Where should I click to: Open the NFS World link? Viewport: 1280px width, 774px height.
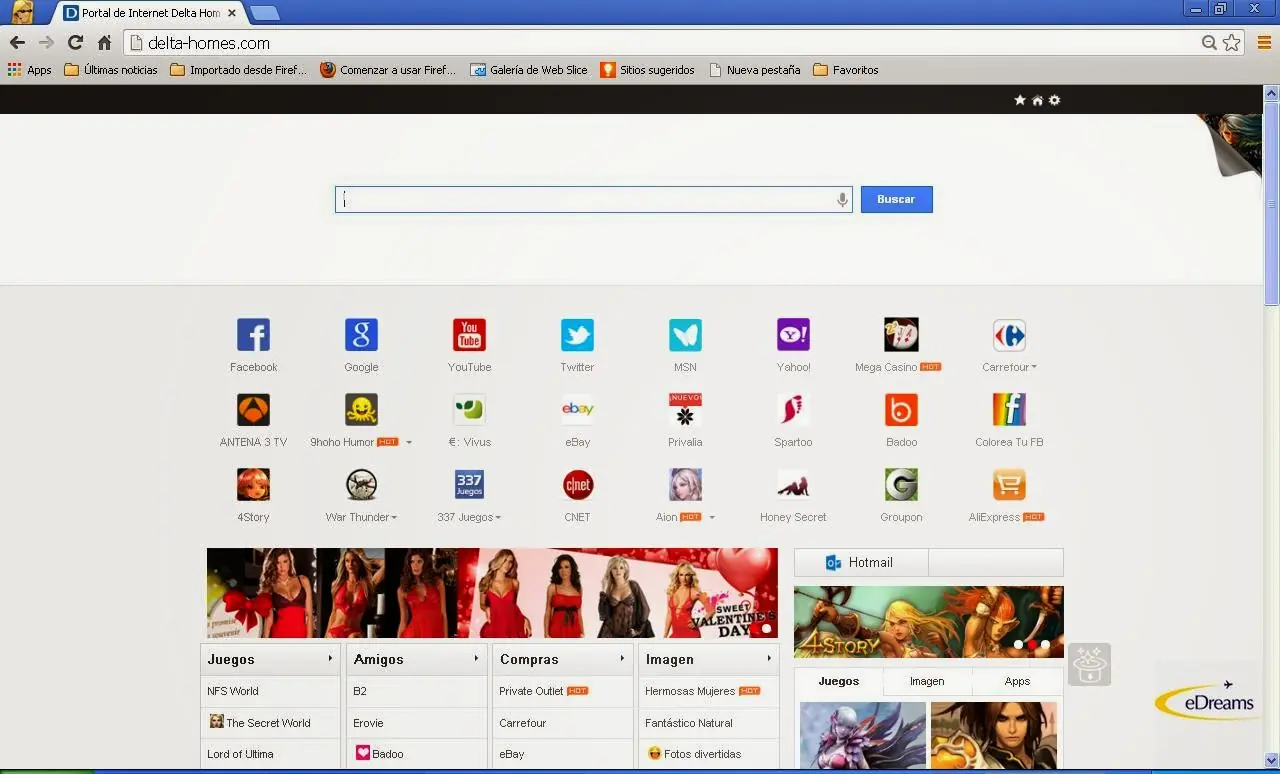click(233, 691)
